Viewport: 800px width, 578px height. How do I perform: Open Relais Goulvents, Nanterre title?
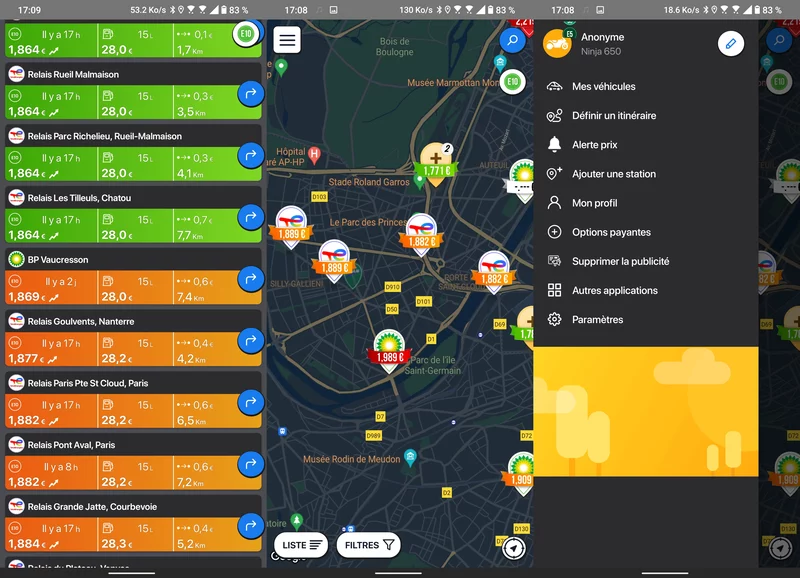coord(81,321)
